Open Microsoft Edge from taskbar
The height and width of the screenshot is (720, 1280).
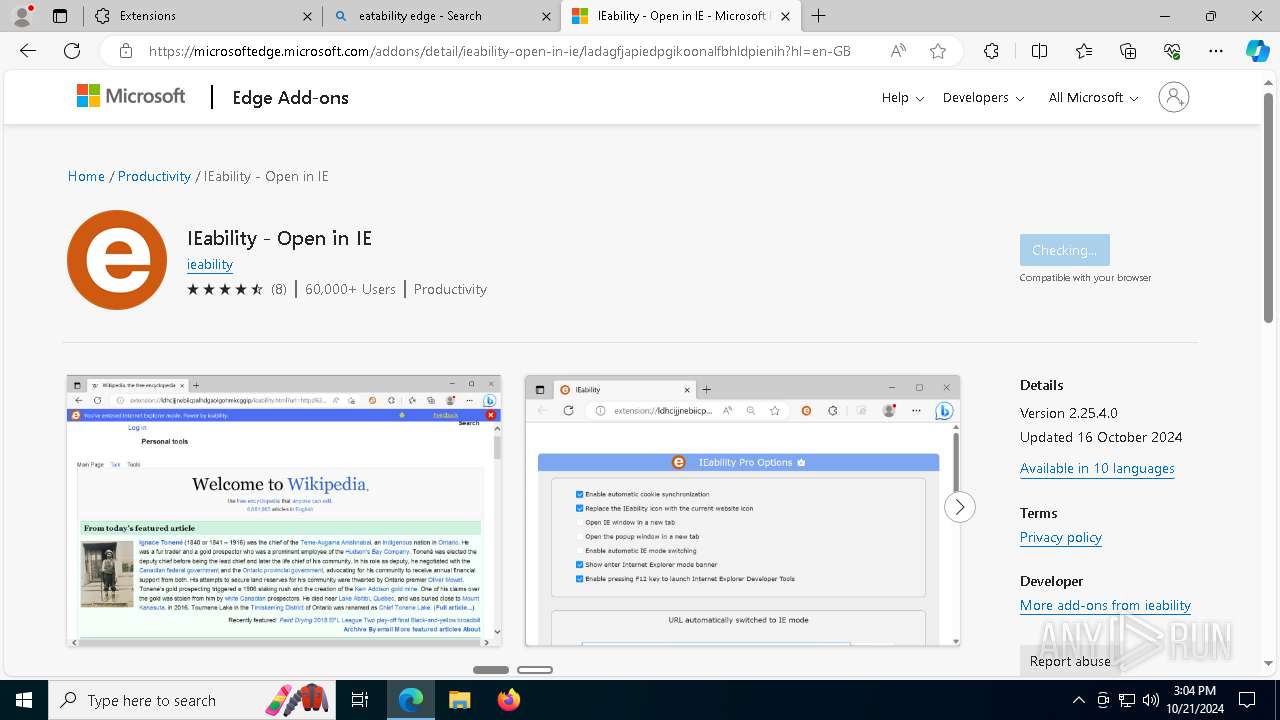point(411,700)
